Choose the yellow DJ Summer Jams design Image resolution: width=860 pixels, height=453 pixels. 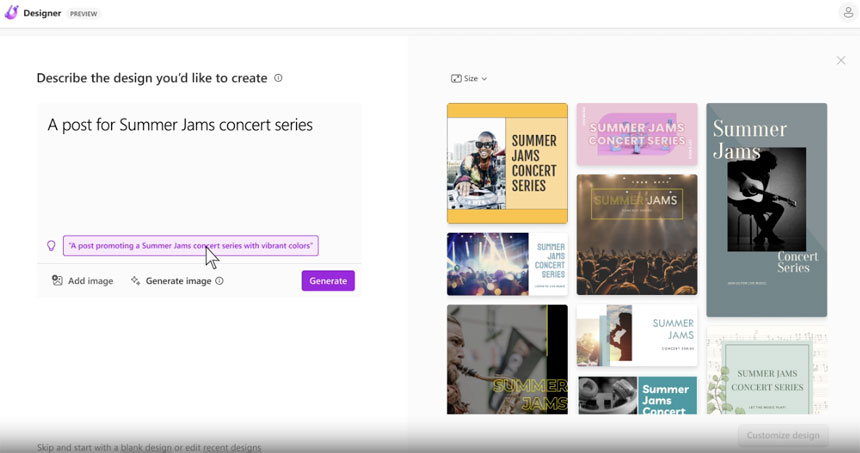(507, 163)
